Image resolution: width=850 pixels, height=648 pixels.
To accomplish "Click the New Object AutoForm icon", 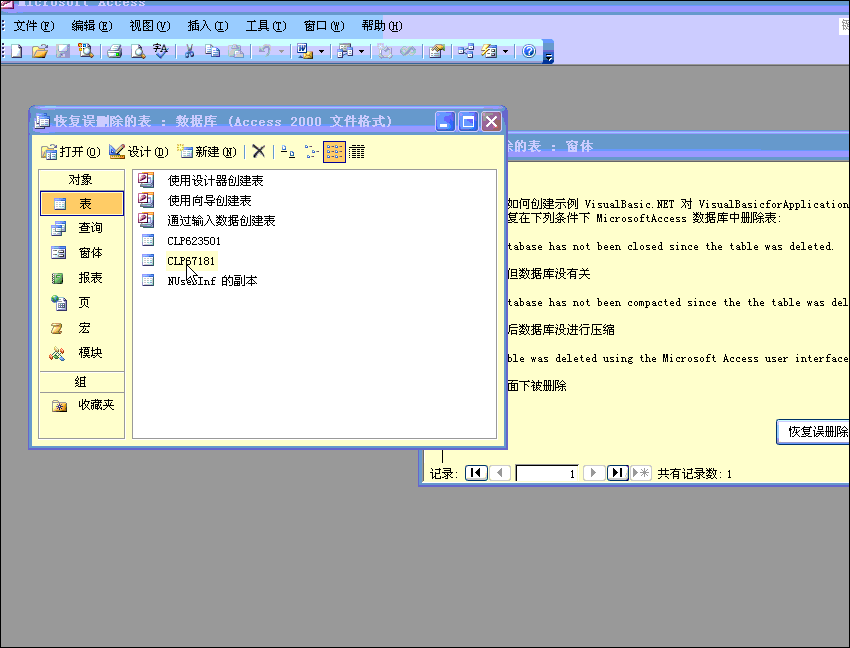I will coord(489,52).
